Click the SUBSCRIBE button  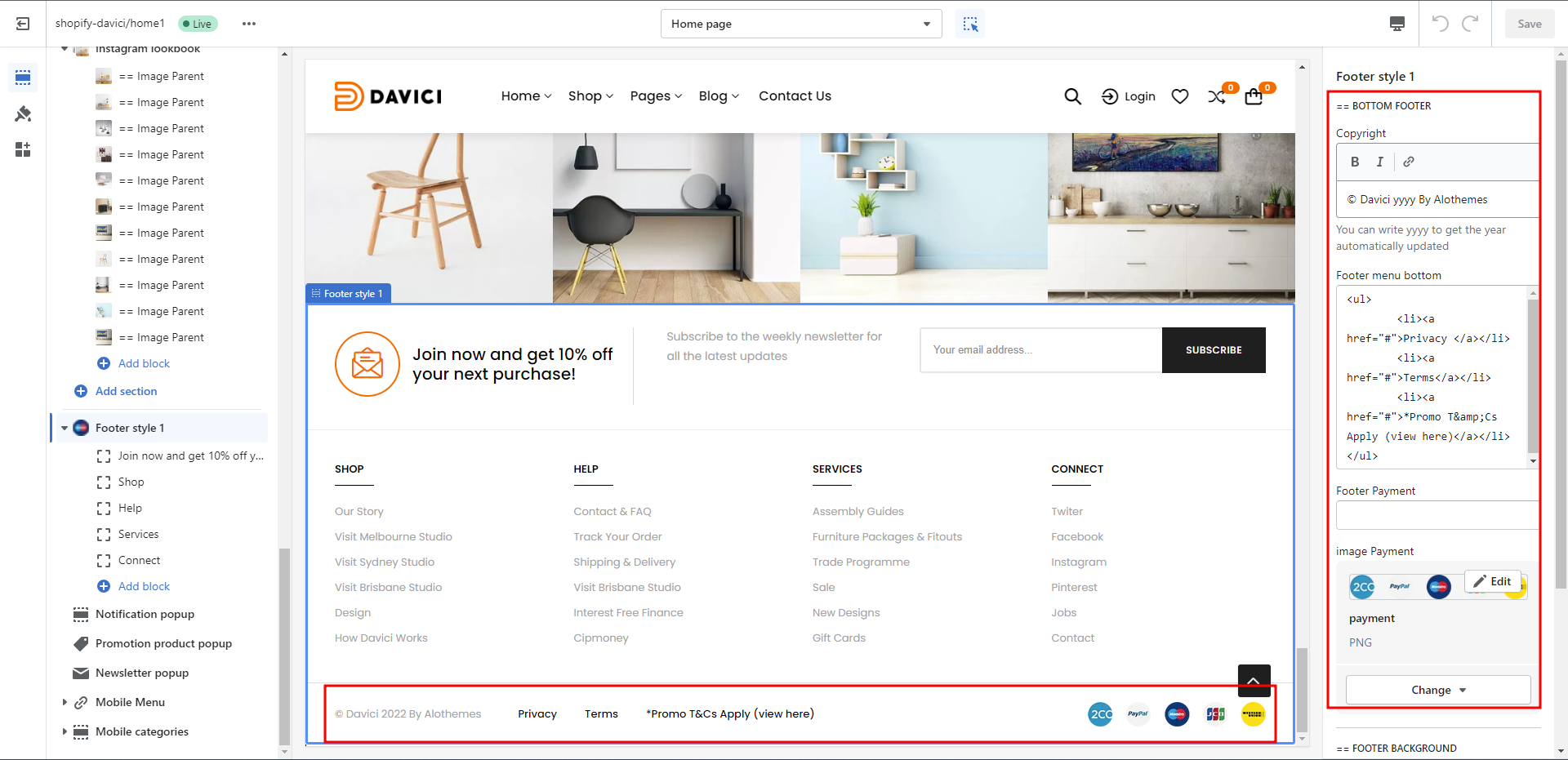(1213, 350)
